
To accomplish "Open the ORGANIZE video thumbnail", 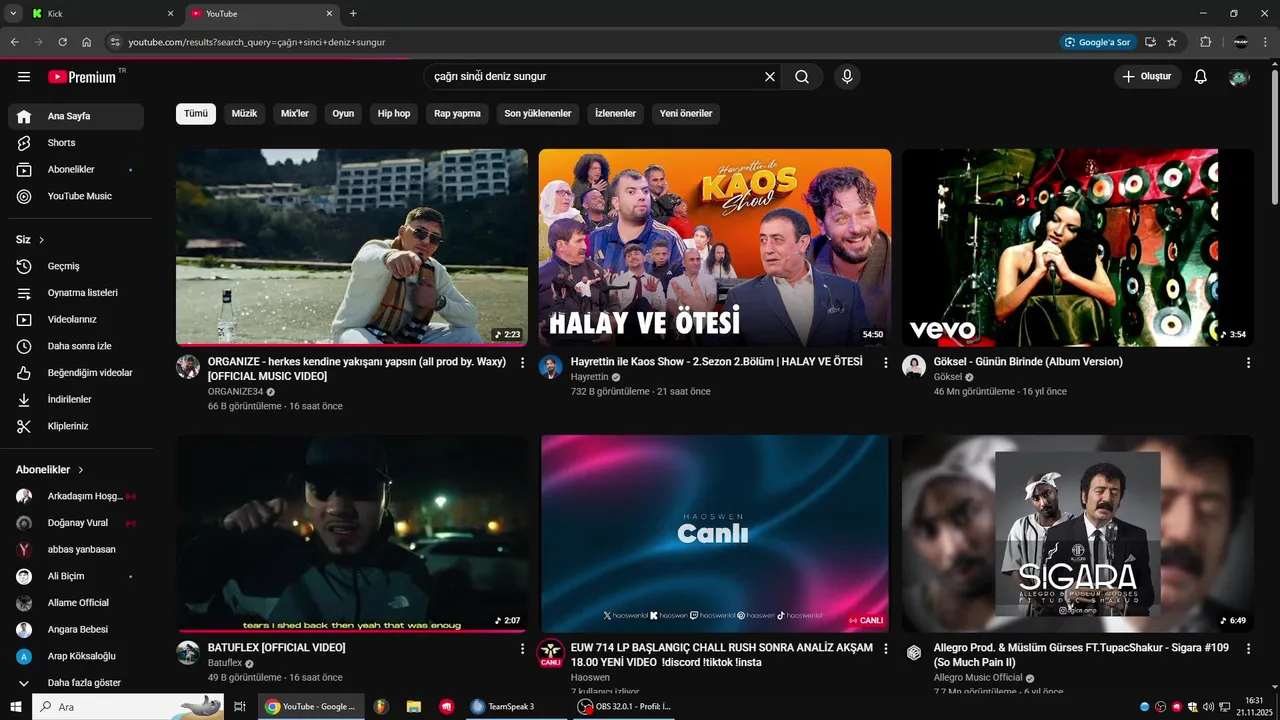I will click(352, 247).
